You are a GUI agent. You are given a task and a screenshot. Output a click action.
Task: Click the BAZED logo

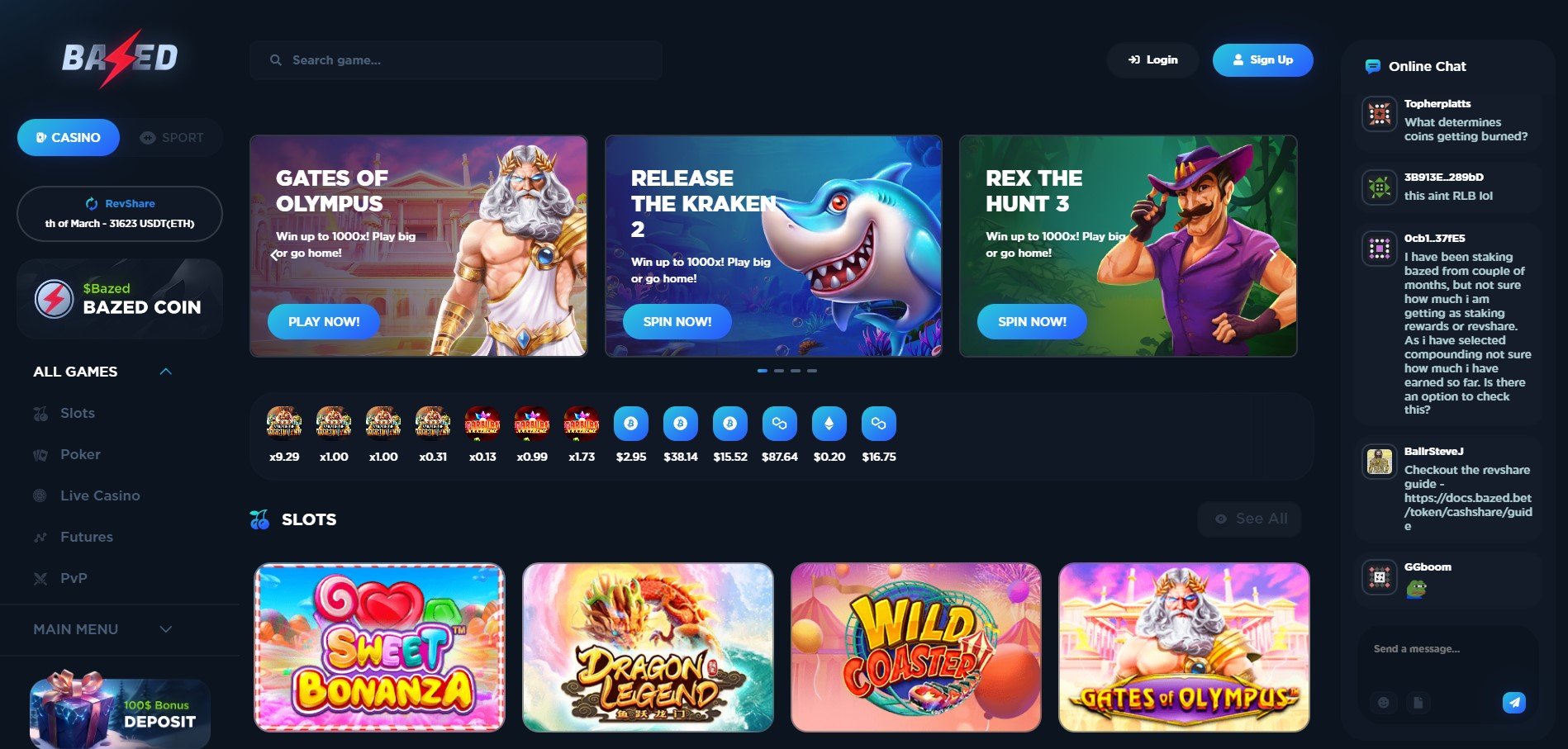click(120, 58)
